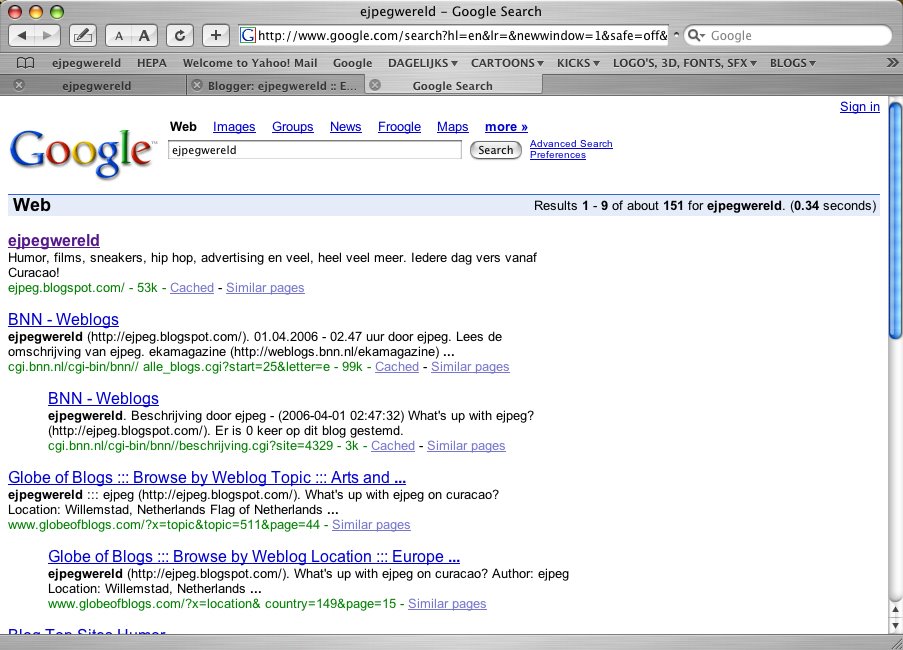Expand the CARTOONS bookmarks folder
The height and width of the screenshot is (650, 903).
click(x=507, y=63)
